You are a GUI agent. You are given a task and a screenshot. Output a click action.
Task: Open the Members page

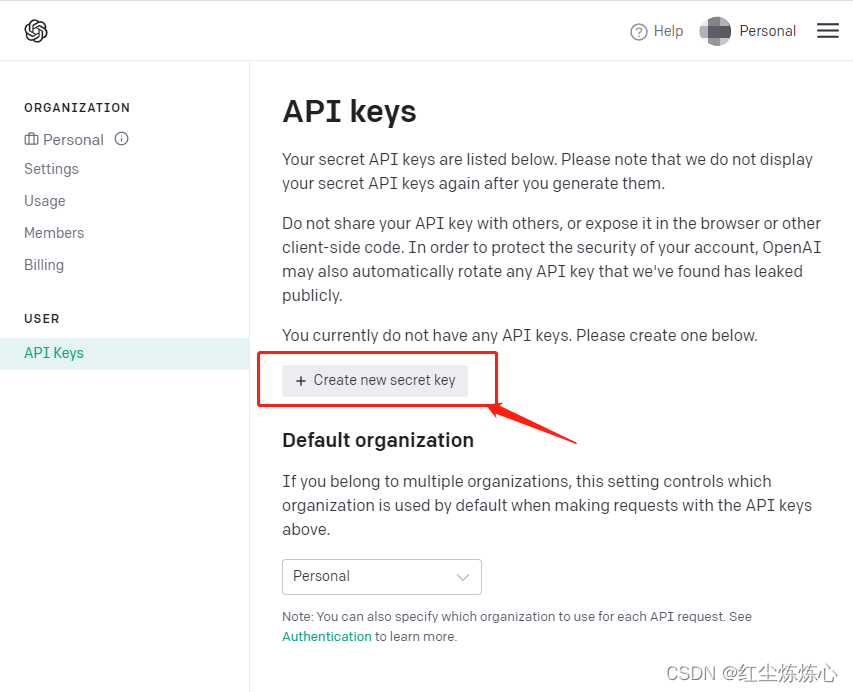point(54,233)
